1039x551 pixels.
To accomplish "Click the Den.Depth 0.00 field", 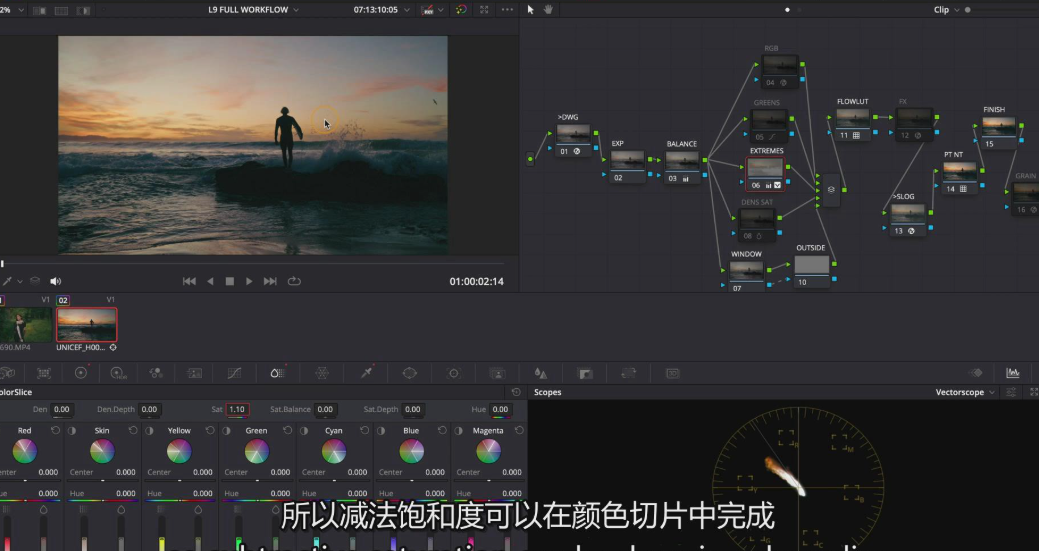I will click(149, 409).
